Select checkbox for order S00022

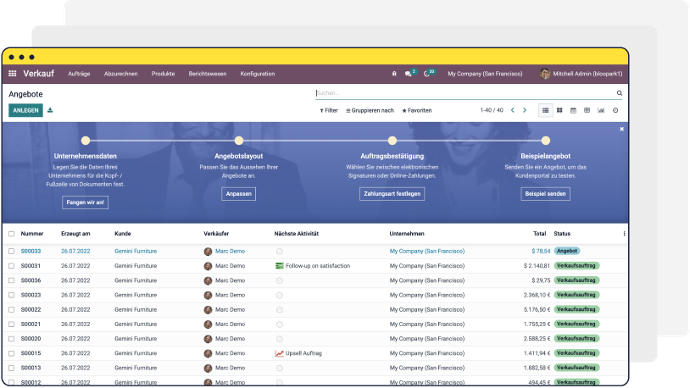point(11,310)
